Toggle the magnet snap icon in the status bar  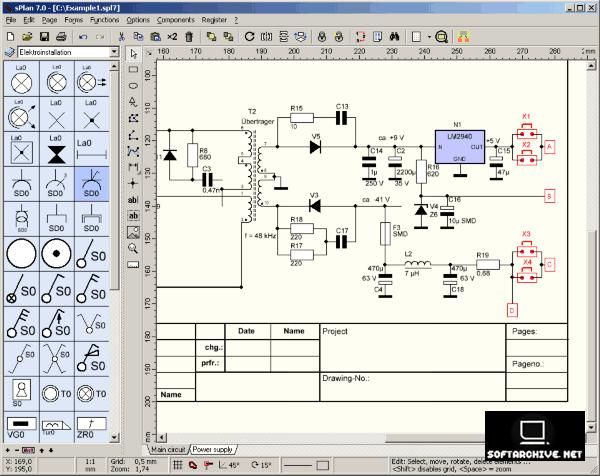[x=193, y=465]
